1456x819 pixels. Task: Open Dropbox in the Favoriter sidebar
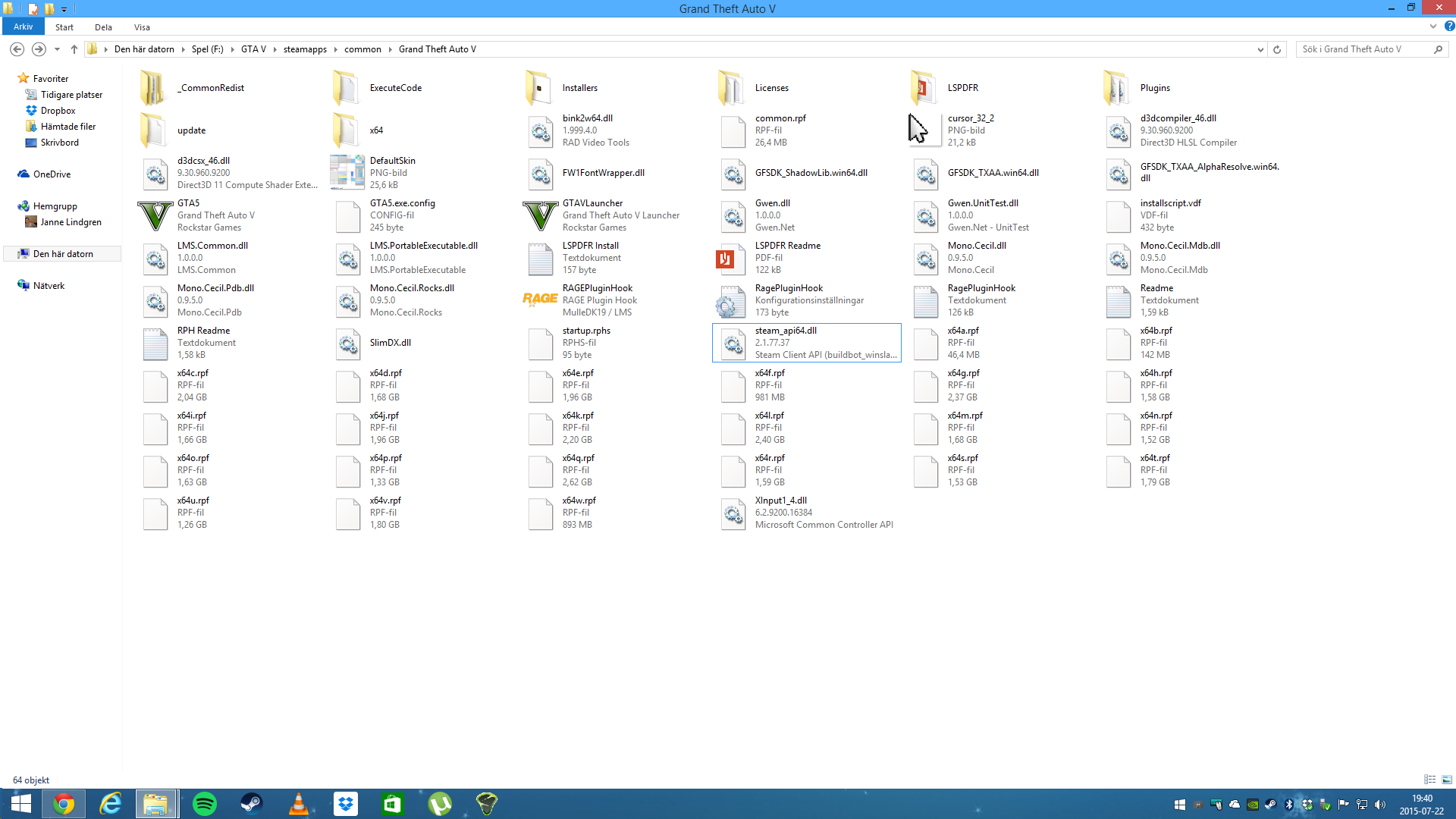click(x=58, y=111)
